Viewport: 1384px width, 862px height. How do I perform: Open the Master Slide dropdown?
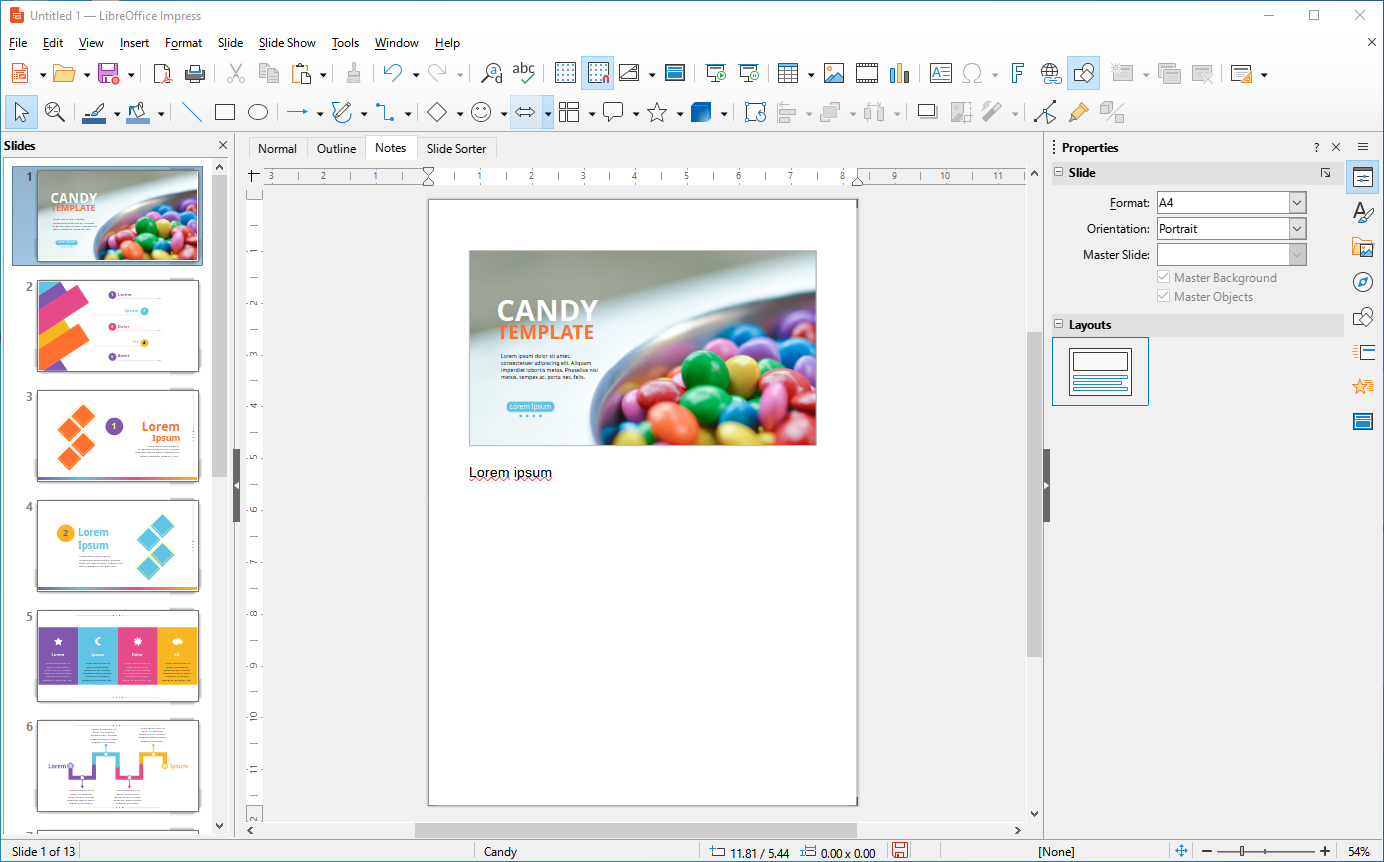pyautogui.click(x=1297, y=255)
